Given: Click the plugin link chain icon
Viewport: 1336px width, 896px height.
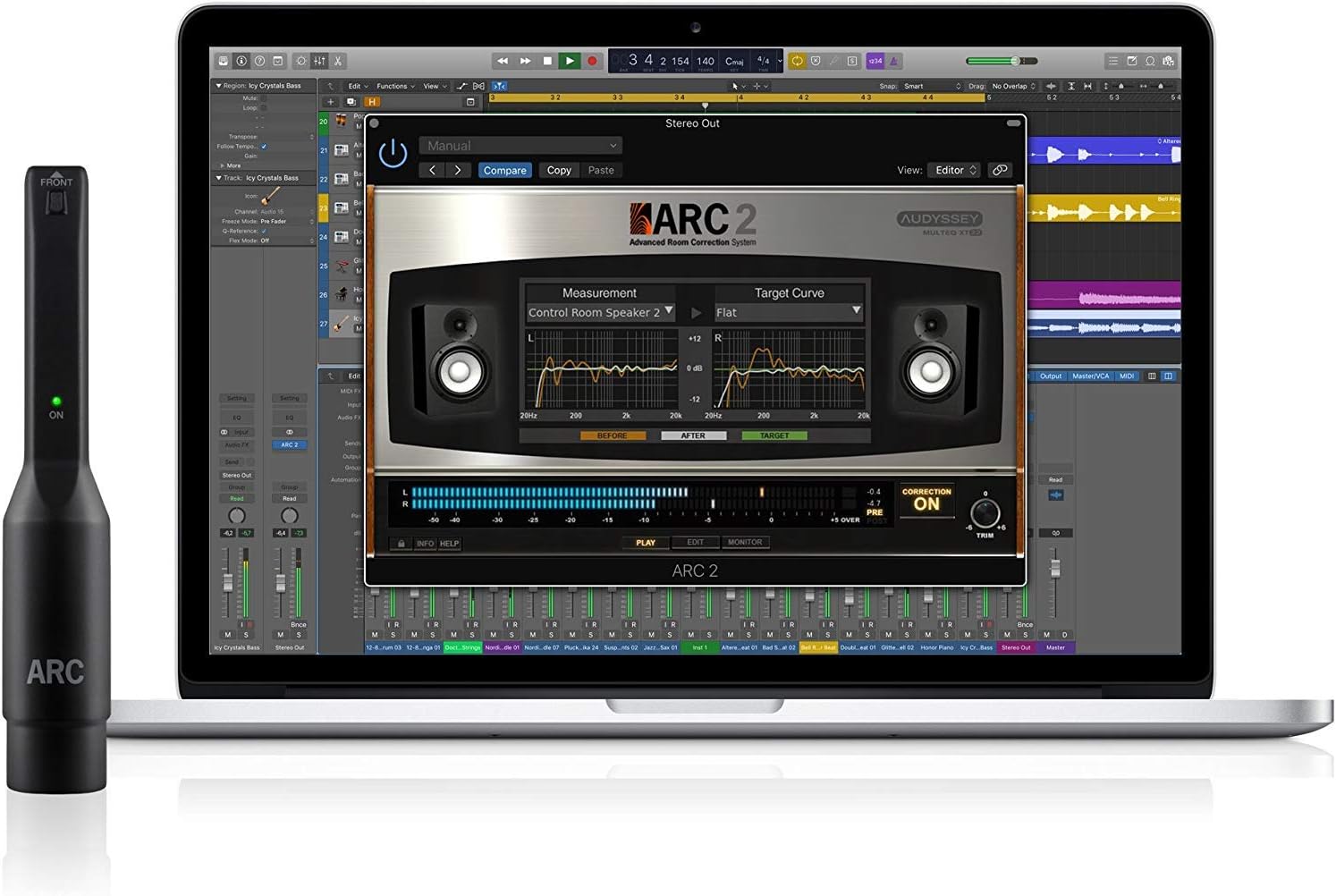Looking at the screenshot, I should pos(1000,170).
